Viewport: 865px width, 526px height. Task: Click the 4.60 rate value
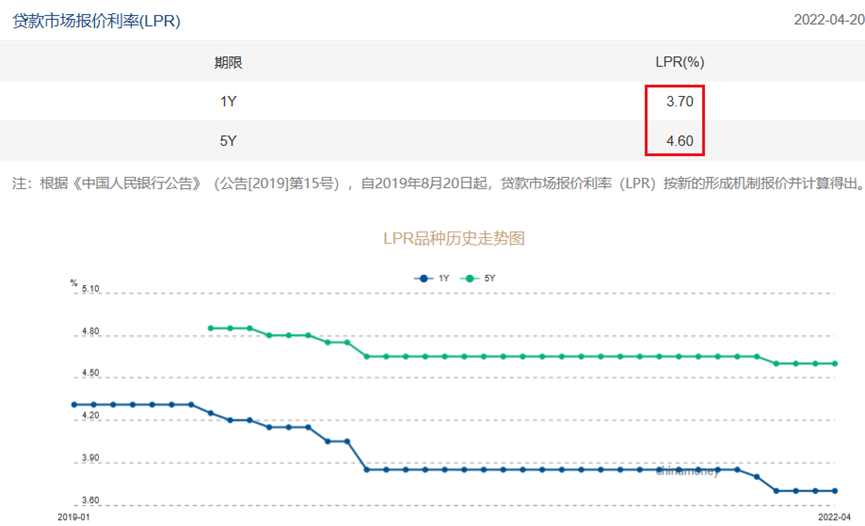(679, 141)
